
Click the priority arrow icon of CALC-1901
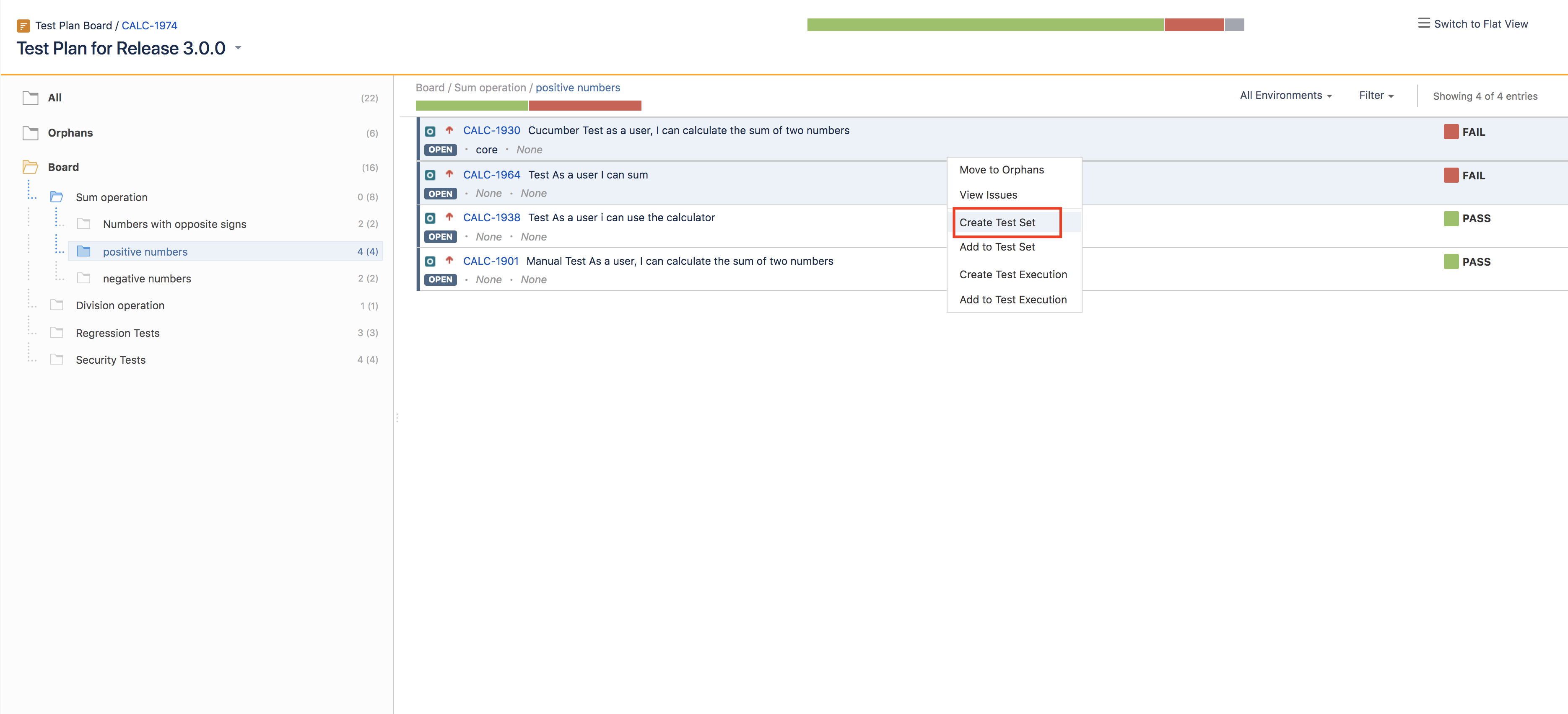(x=449, y=260)
